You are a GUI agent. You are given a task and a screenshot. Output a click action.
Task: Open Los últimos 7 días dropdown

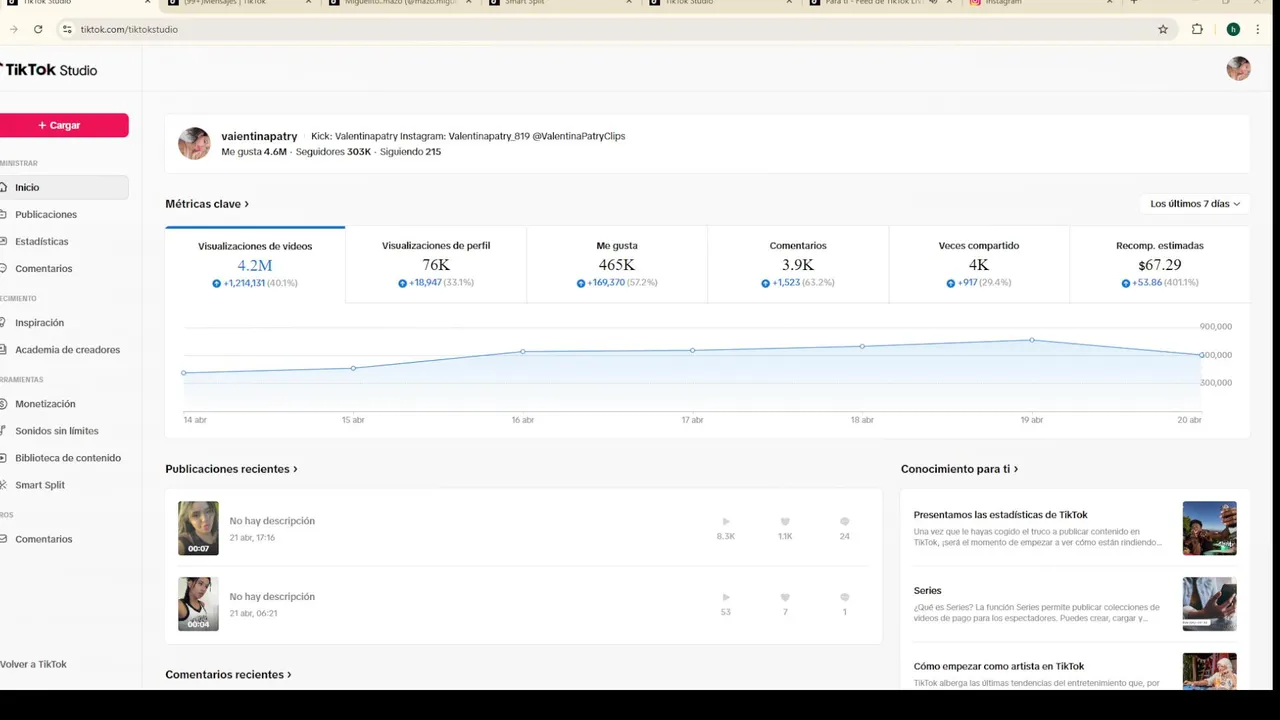click(1194, 203)
